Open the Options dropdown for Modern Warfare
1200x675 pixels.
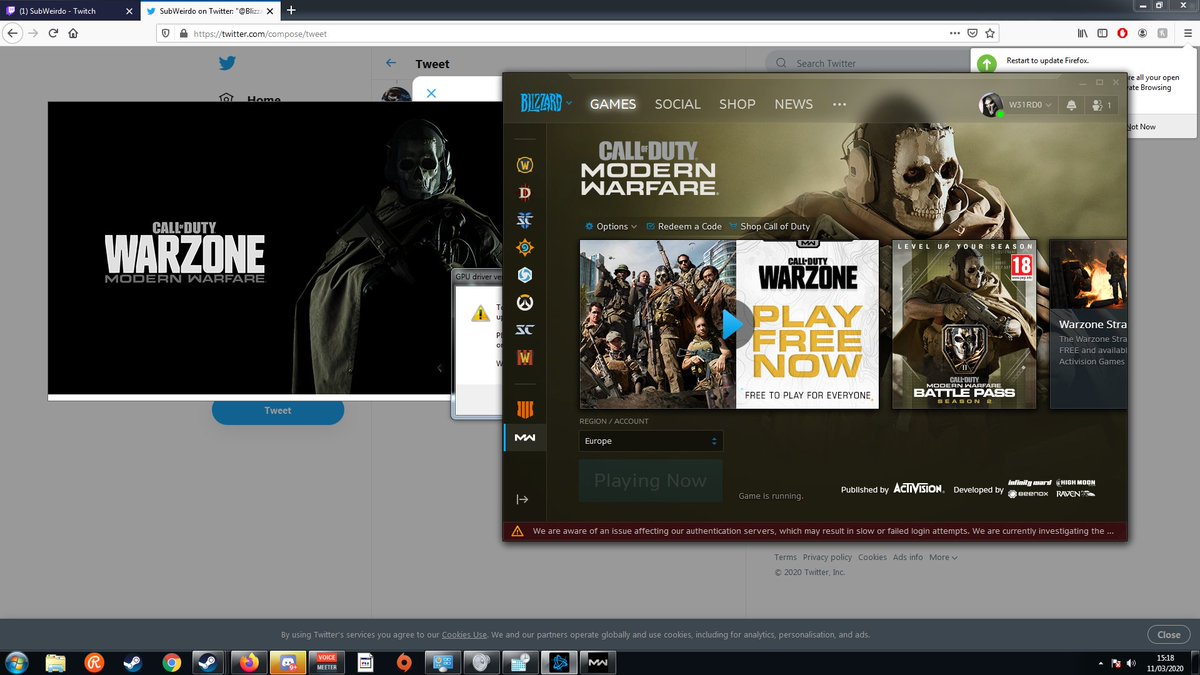(611, 226)
